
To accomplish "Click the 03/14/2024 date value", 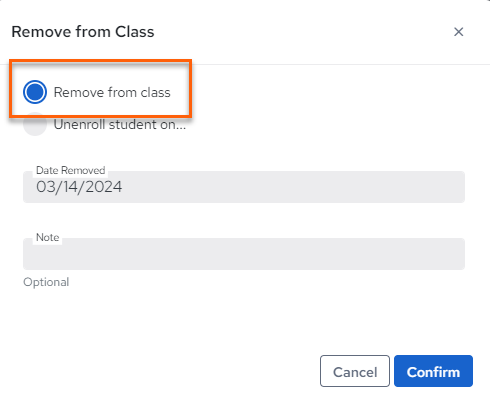I will click(79, 187).
